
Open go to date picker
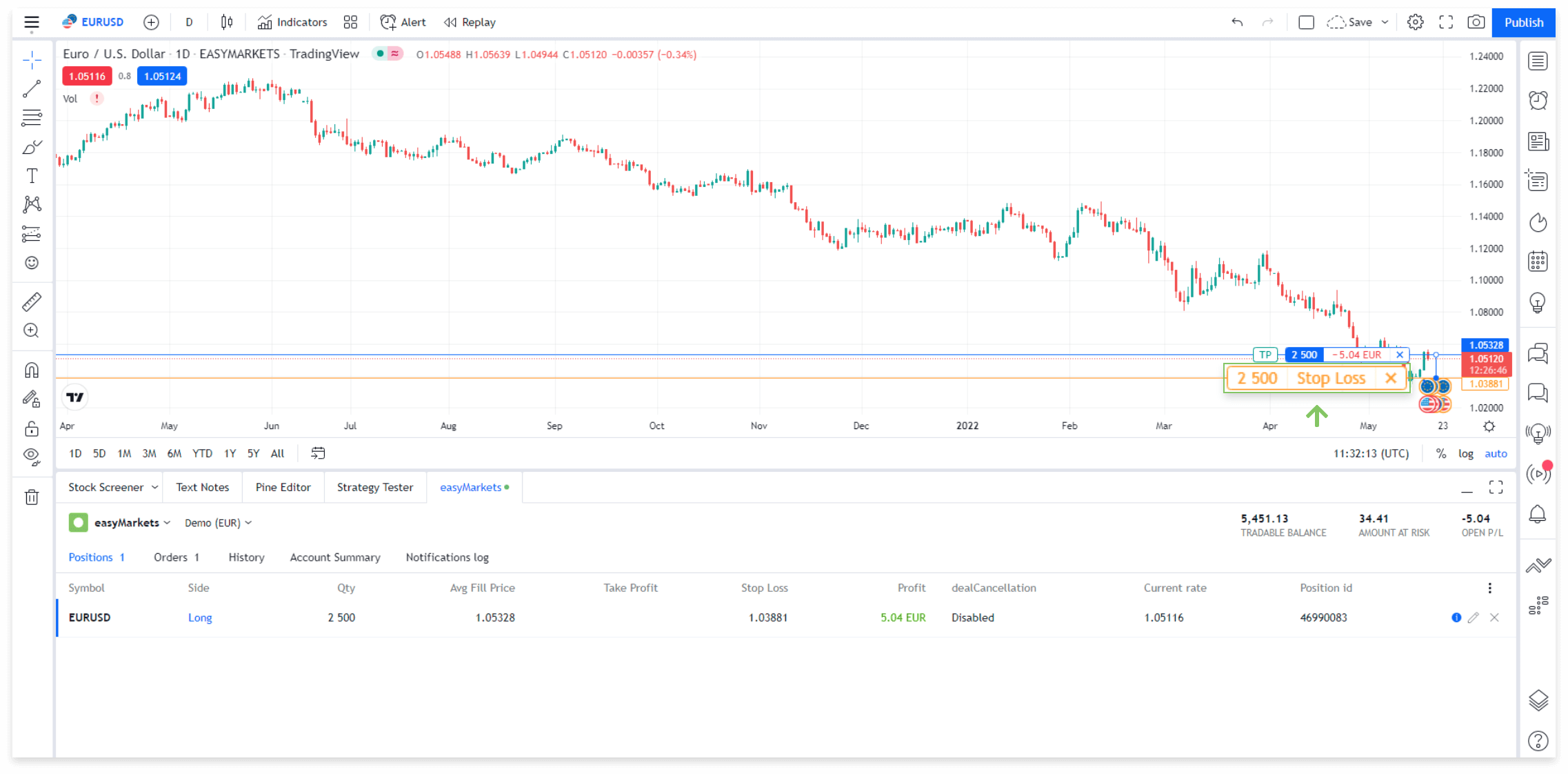[318, 453]
